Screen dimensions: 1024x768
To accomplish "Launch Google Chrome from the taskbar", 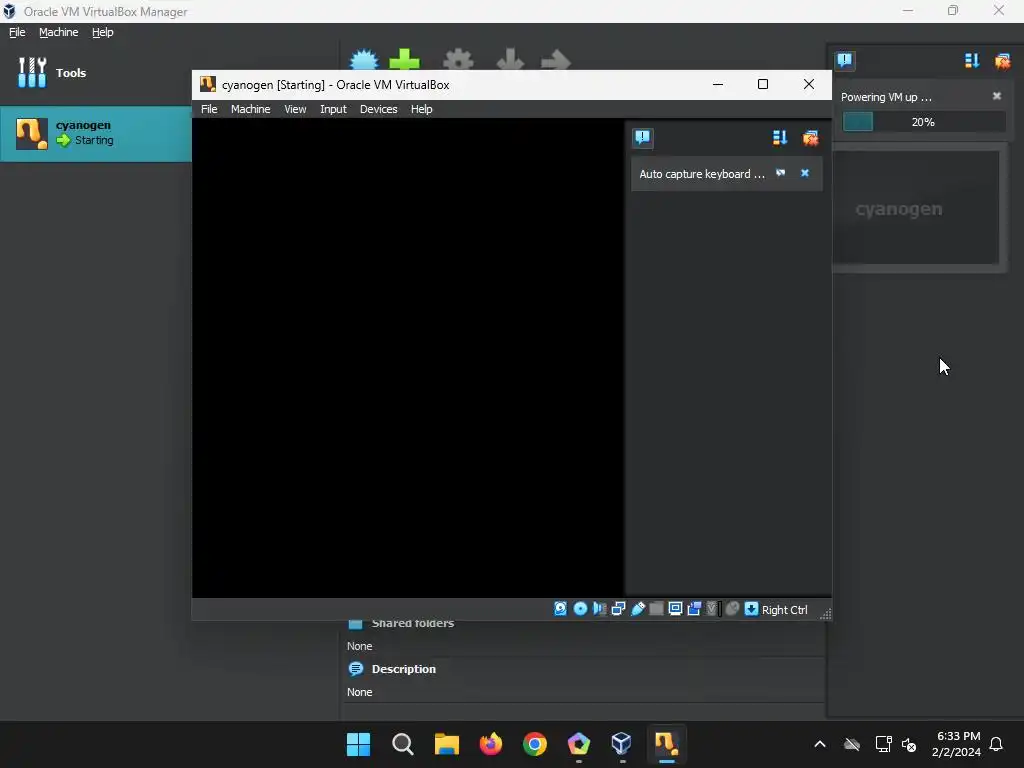I will coord(535,744).
